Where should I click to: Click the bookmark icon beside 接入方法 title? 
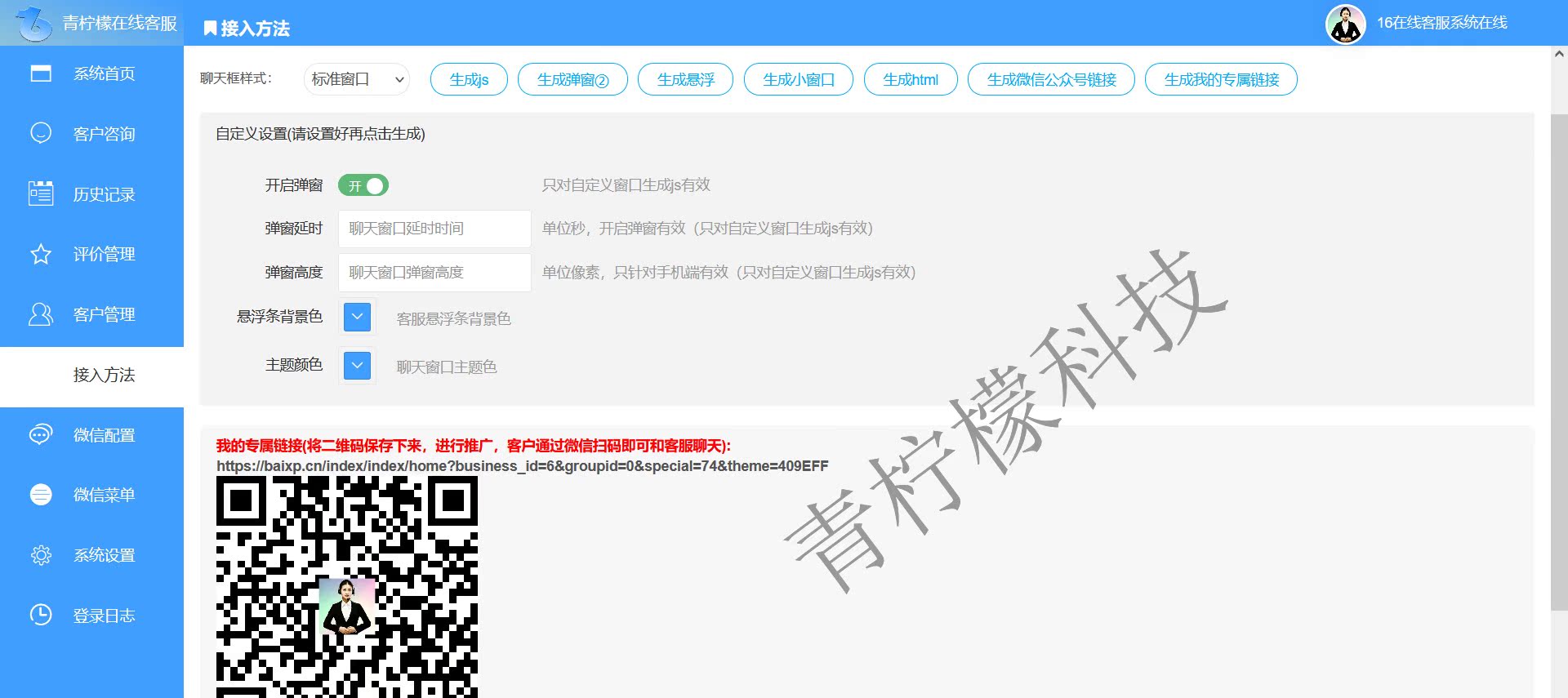pyautogui.click(x=210, y=29)
